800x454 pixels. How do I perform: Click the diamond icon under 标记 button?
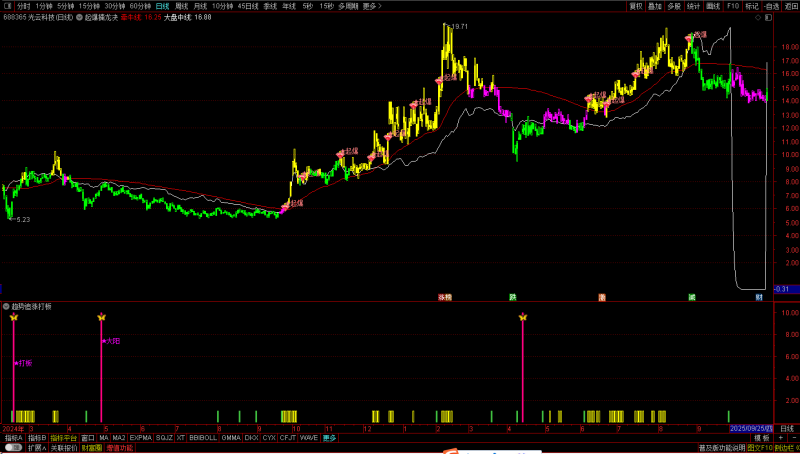coord(756,17)
